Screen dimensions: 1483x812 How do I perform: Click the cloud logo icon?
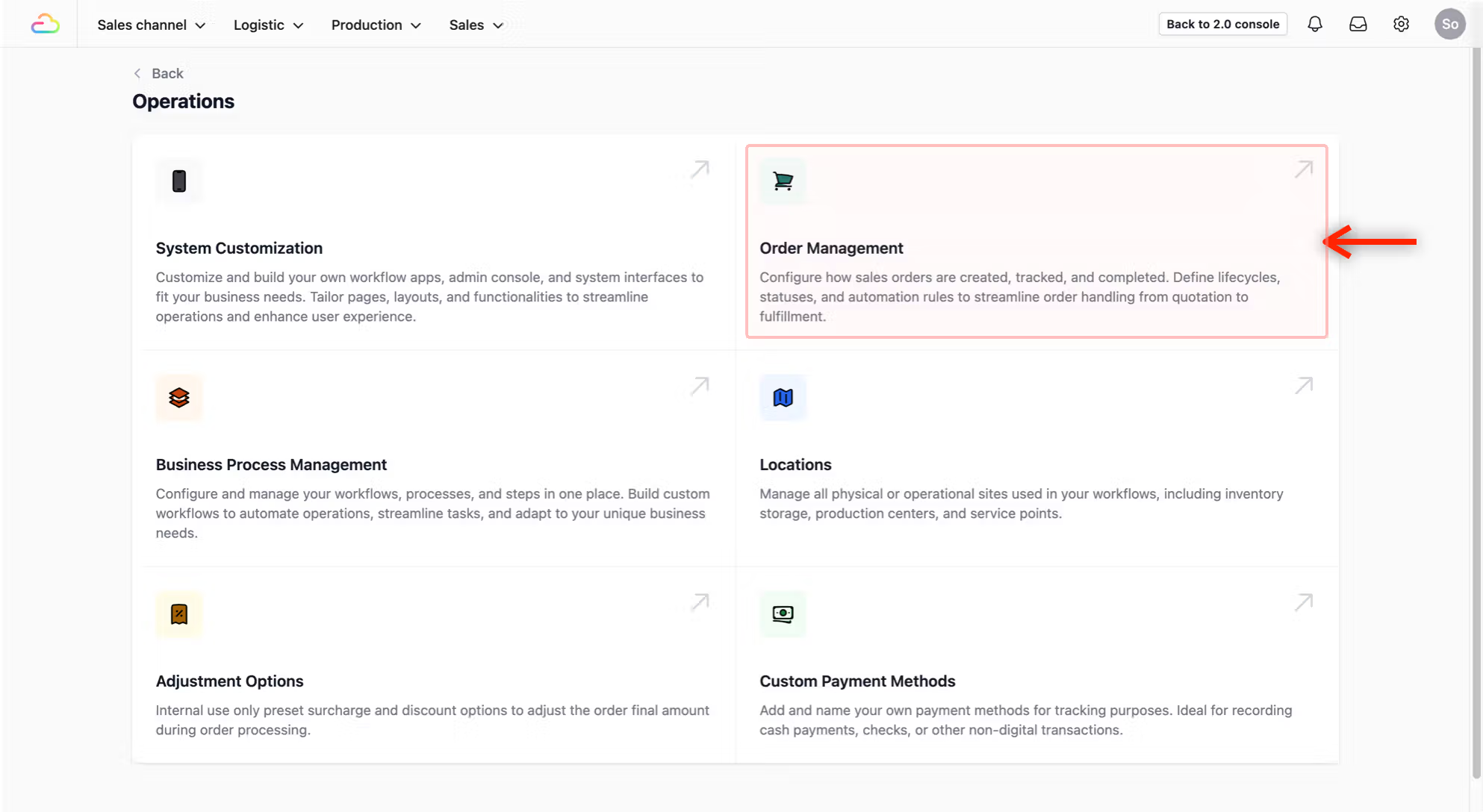click(45, 25)
